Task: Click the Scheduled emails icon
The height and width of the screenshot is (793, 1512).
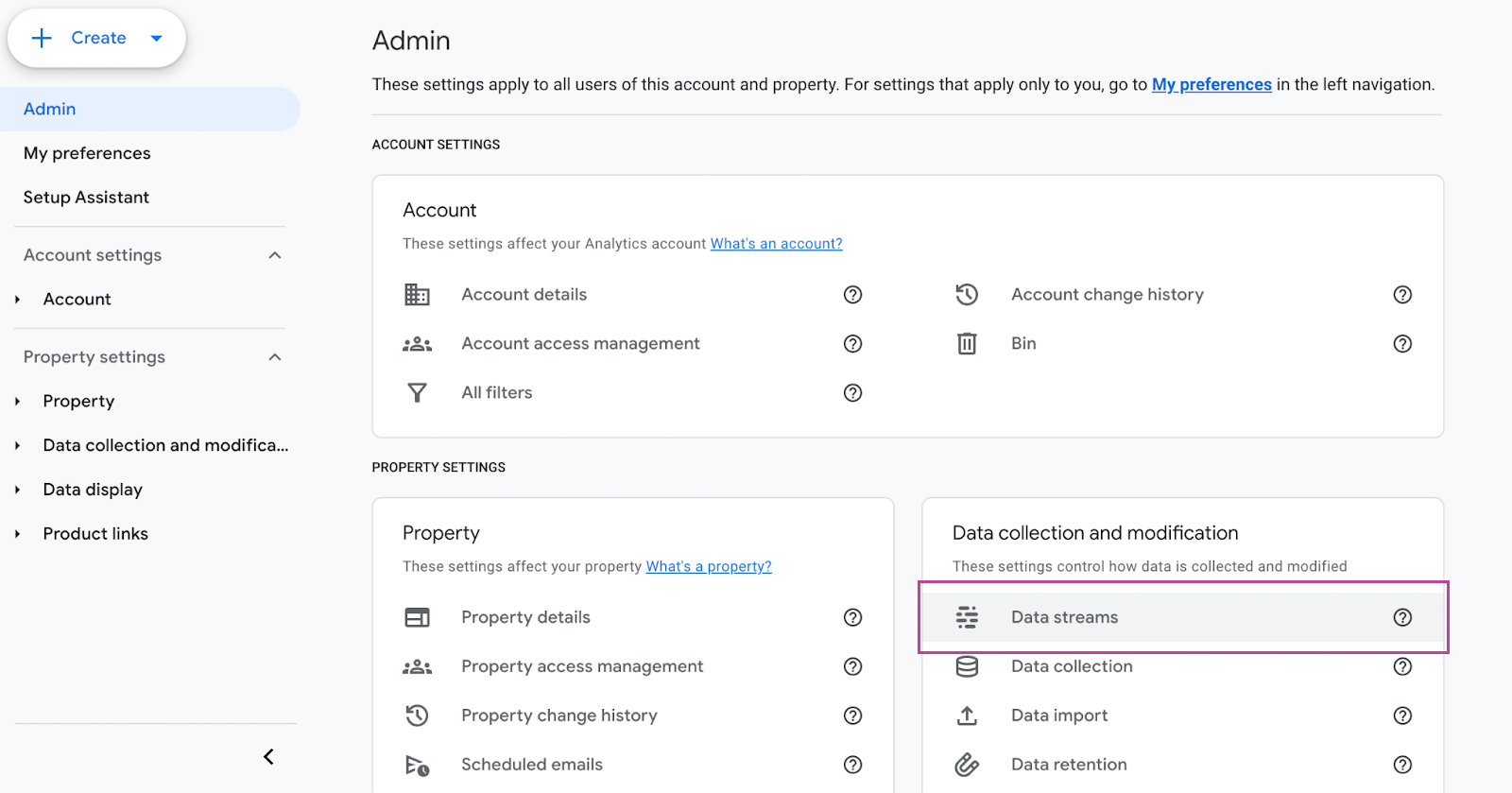Action: (x=417, y=765)
